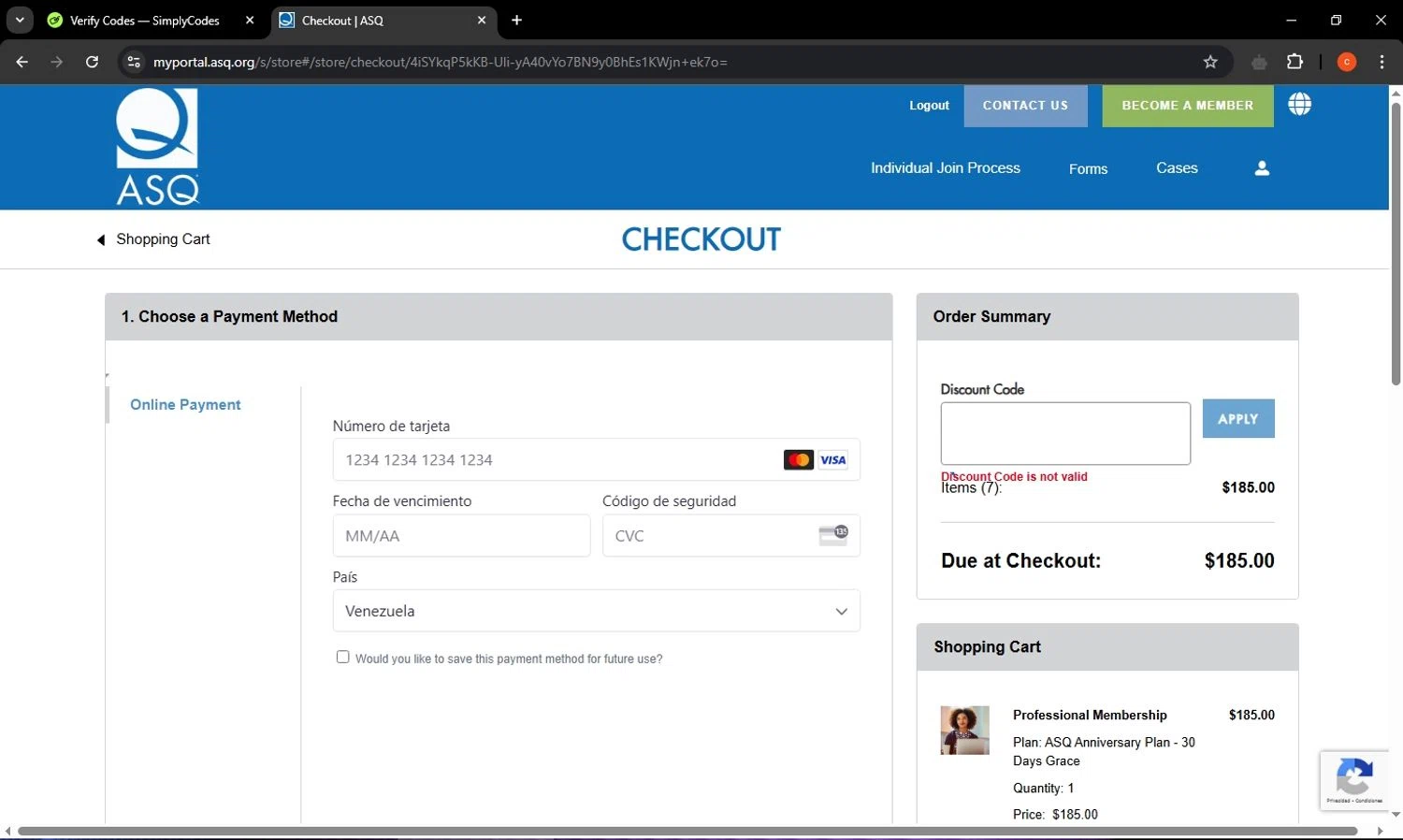
Task: Click the Price: $185.00 line
Action: pos(1055,815)
